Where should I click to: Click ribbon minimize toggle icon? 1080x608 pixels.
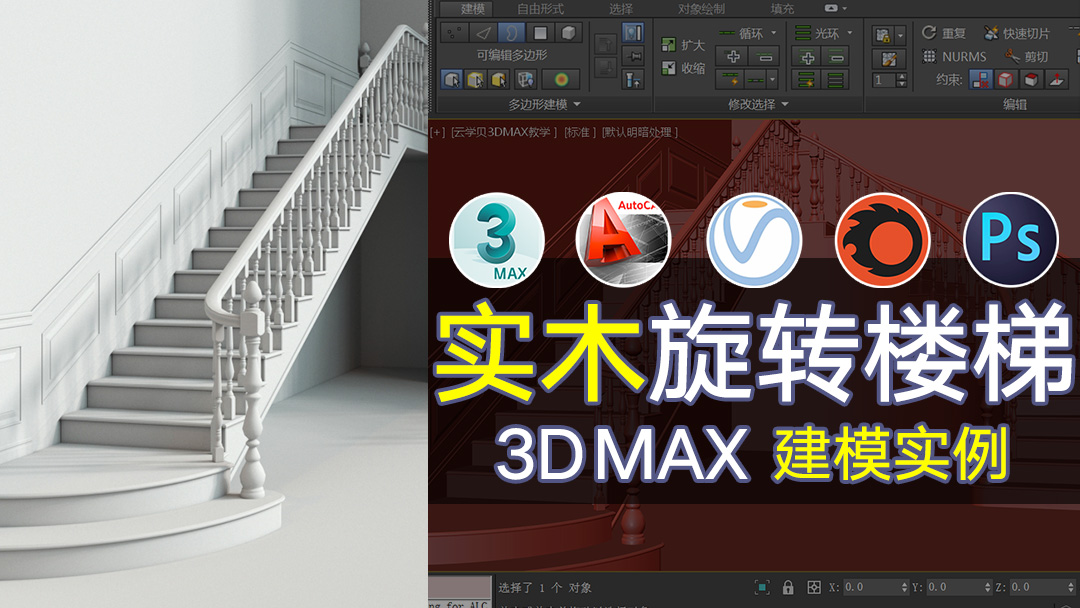pos(831,8)
